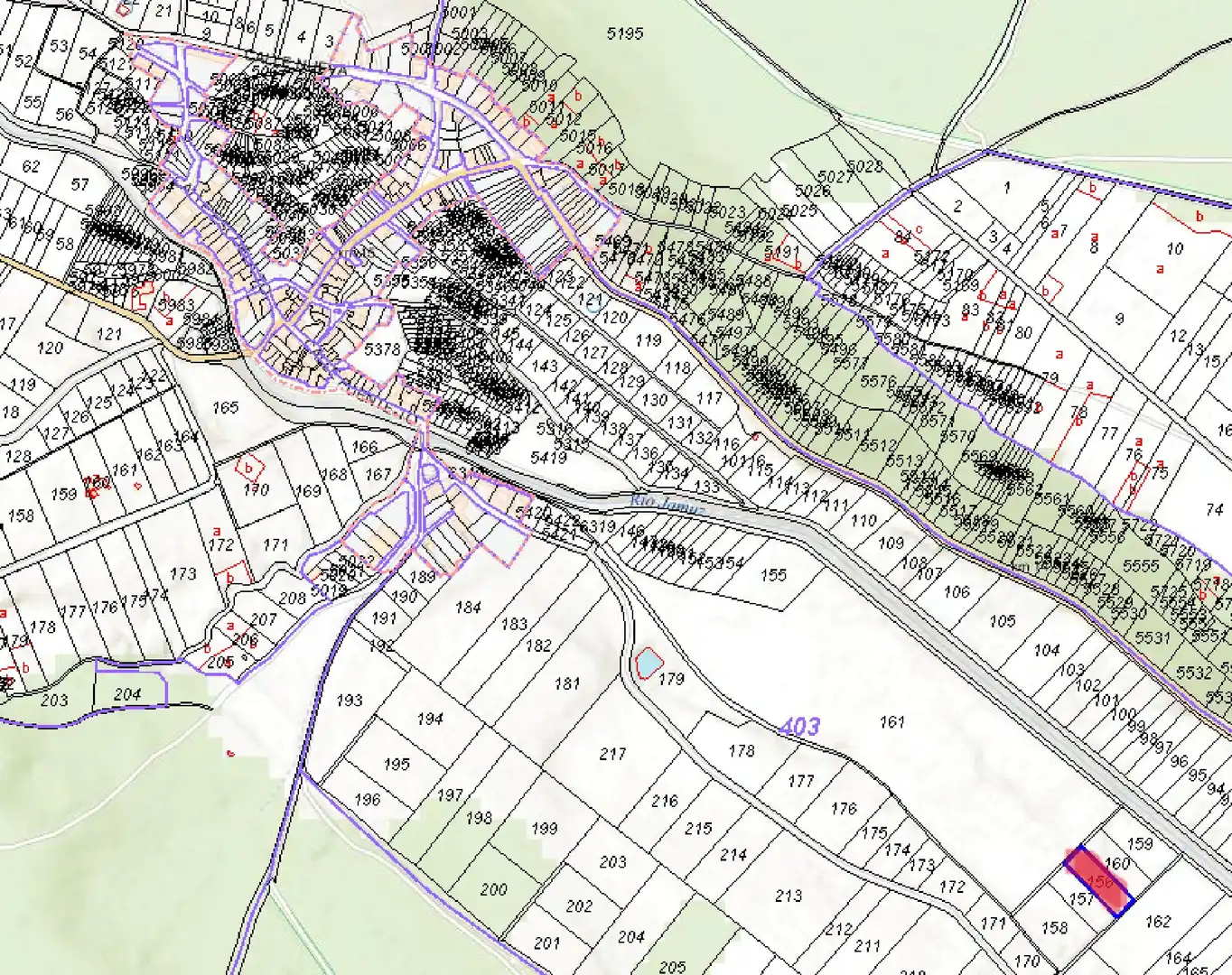Click parcel 5531
1232x975 pixels.
[1153, 637]
